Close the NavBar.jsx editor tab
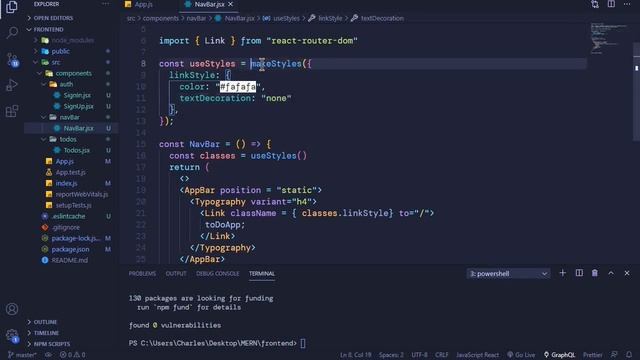The width and height of the screenshot is (640, 360). [x=231, y=4]
